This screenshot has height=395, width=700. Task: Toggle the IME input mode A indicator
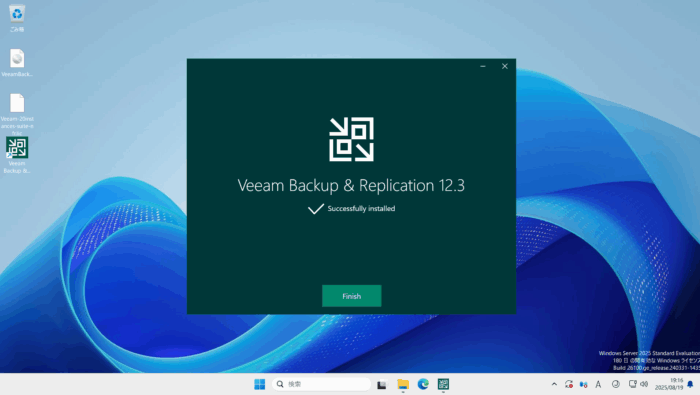[x=598, y=384]
